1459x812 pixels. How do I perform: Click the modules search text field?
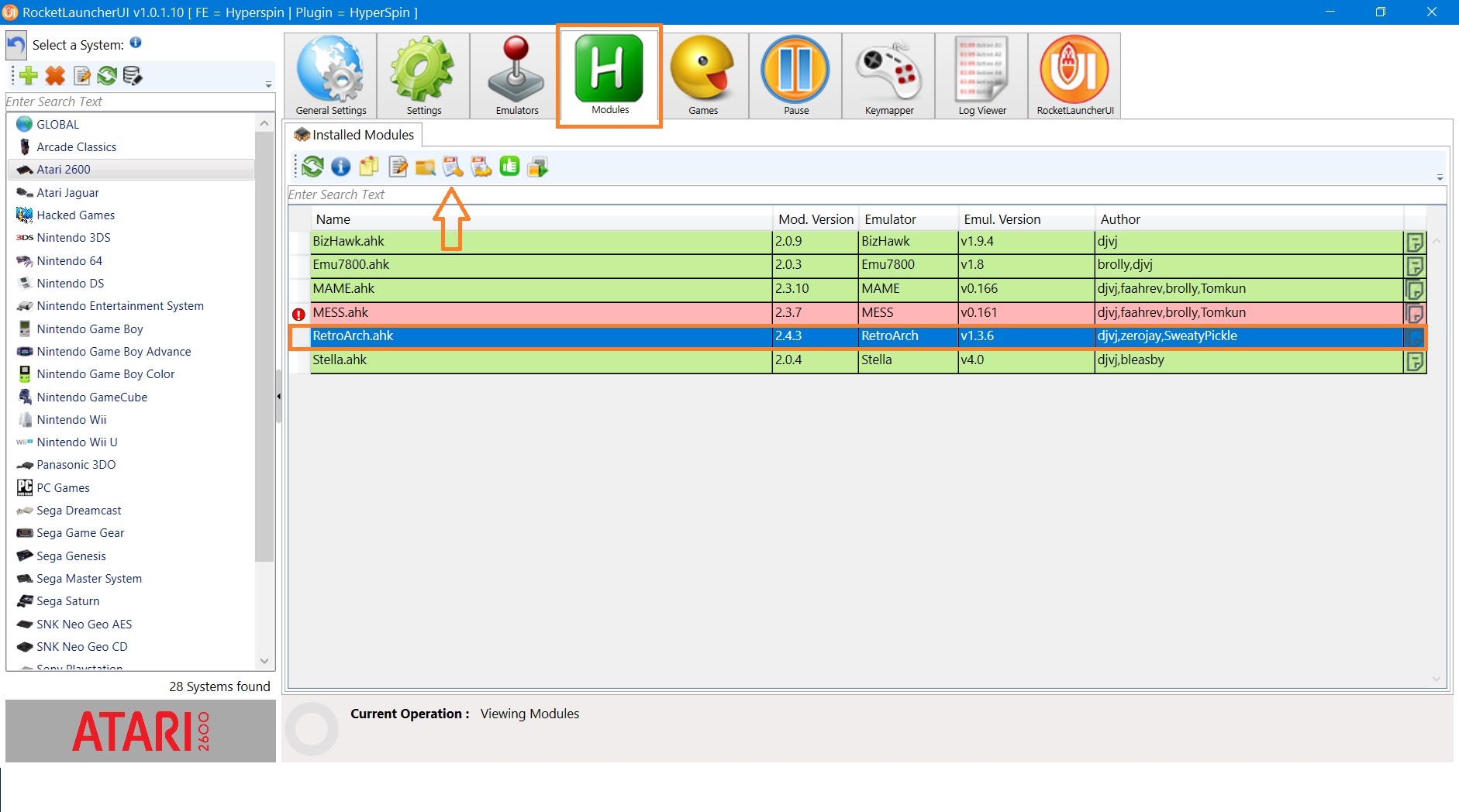tap(864, 195)
